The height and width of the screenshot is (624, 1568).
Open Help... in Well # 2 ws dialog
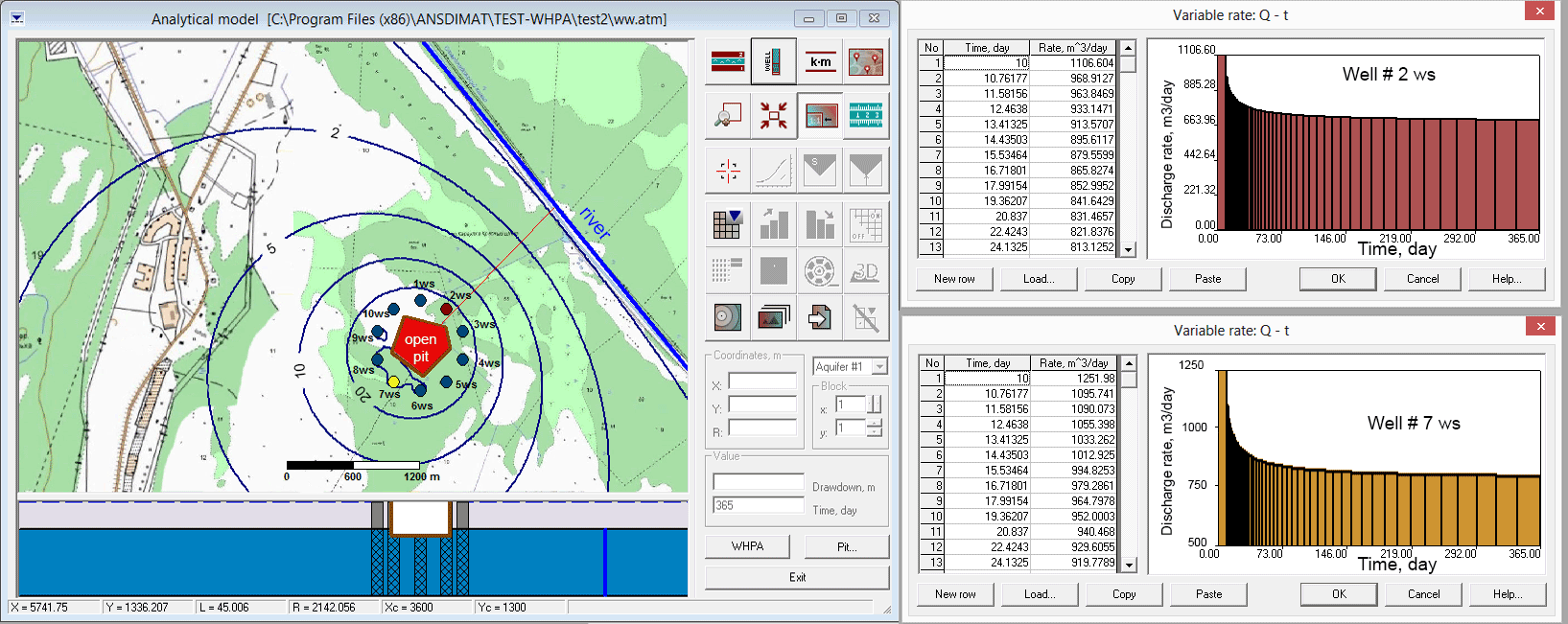pos(1507,279)
